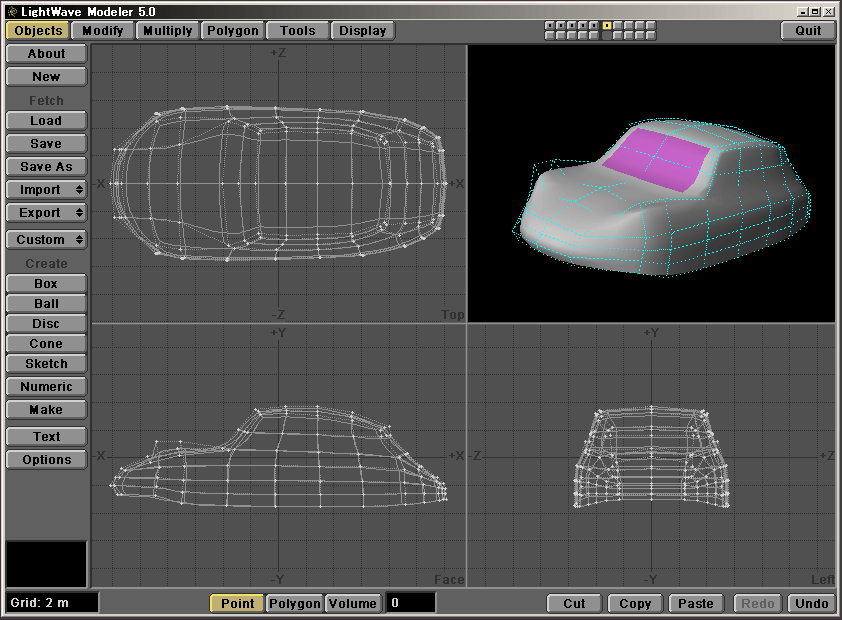
Task: Click the Undo button
Action: (x=811, y=603)
